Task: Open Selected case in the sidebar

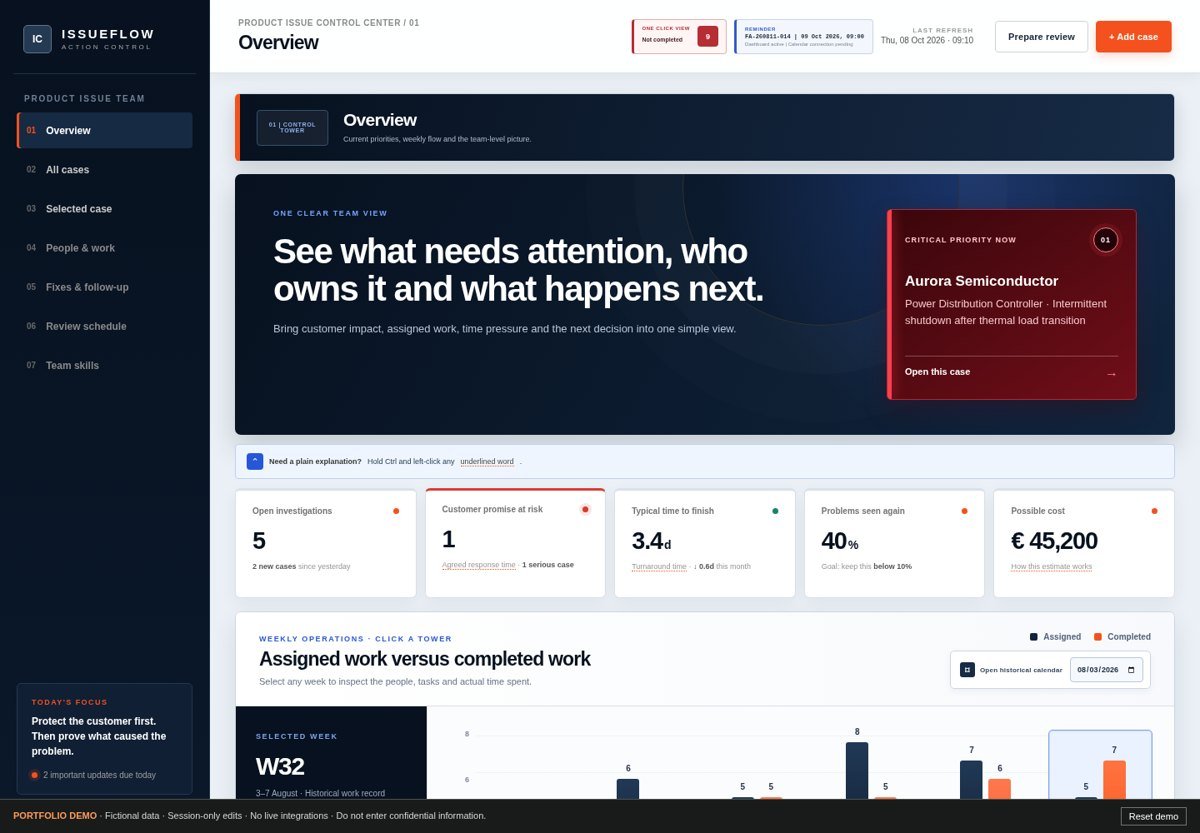Action: click(105, 208)
